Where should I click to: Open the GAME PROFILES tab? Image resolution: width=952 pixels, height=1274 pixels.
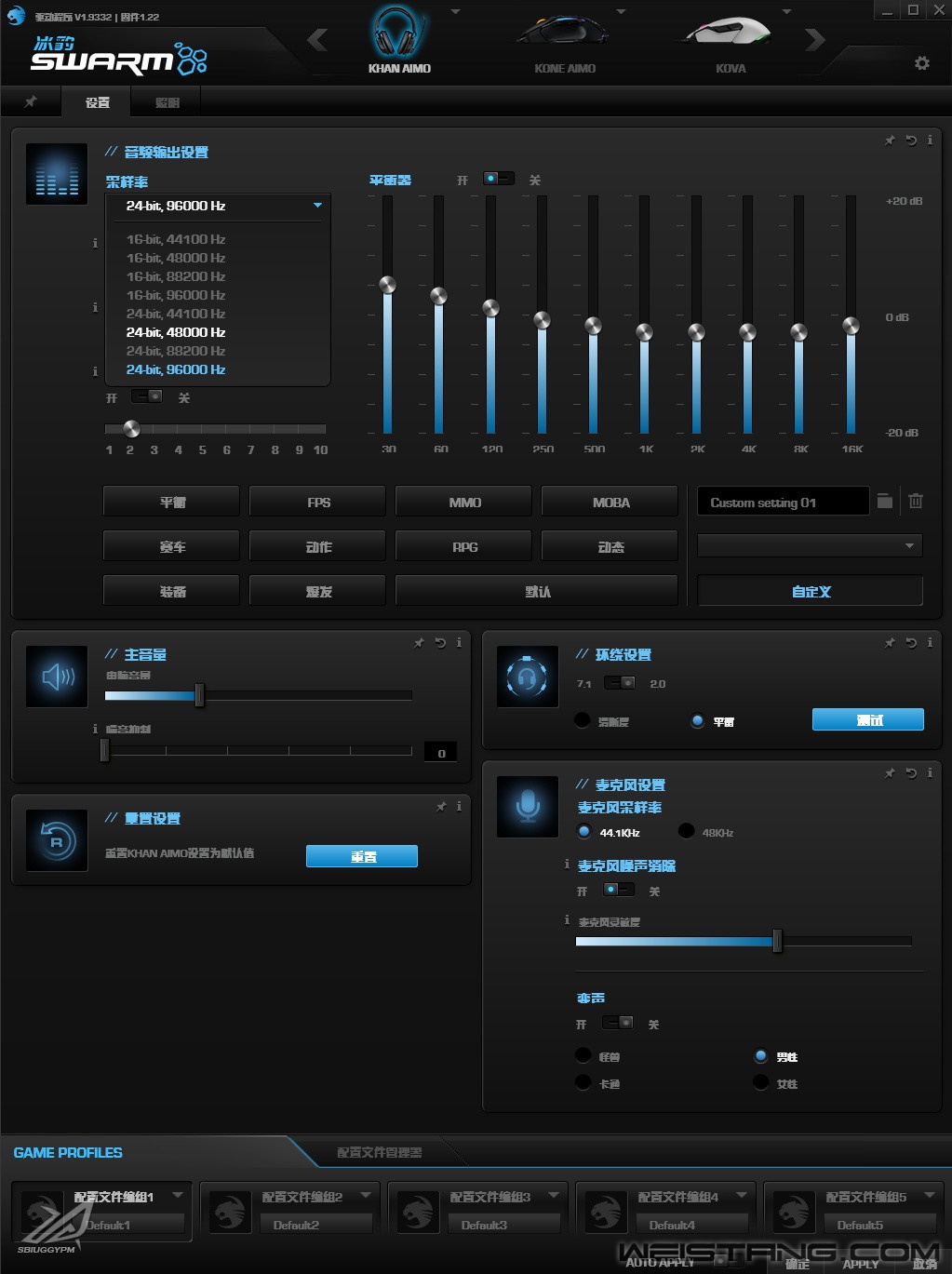point(67,1152)
